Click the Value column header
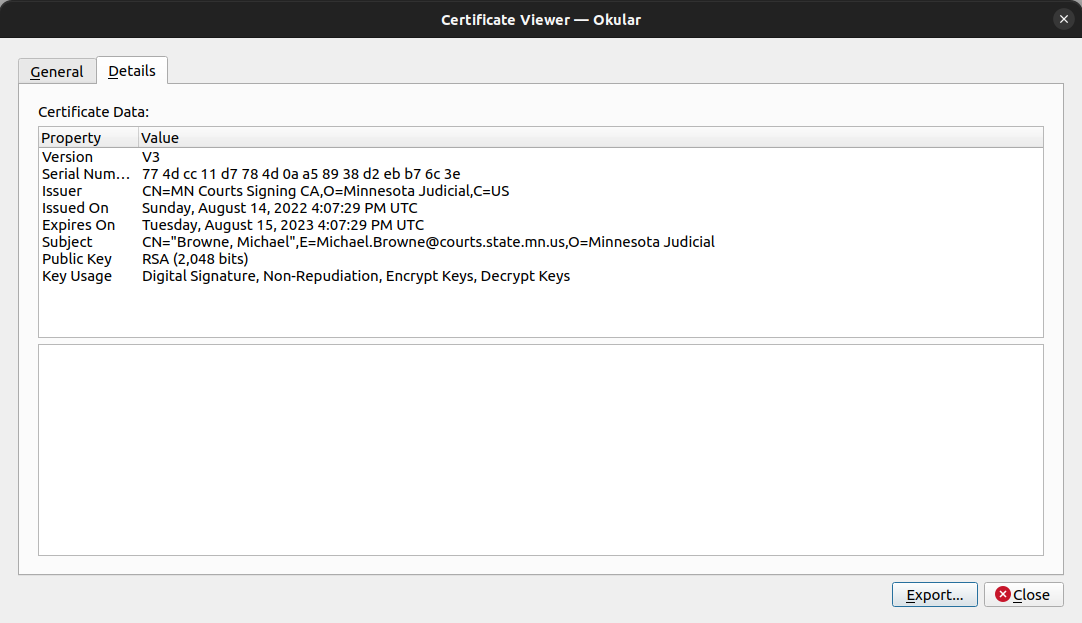Screen dimensions: 1082x623 coord(591,137)
